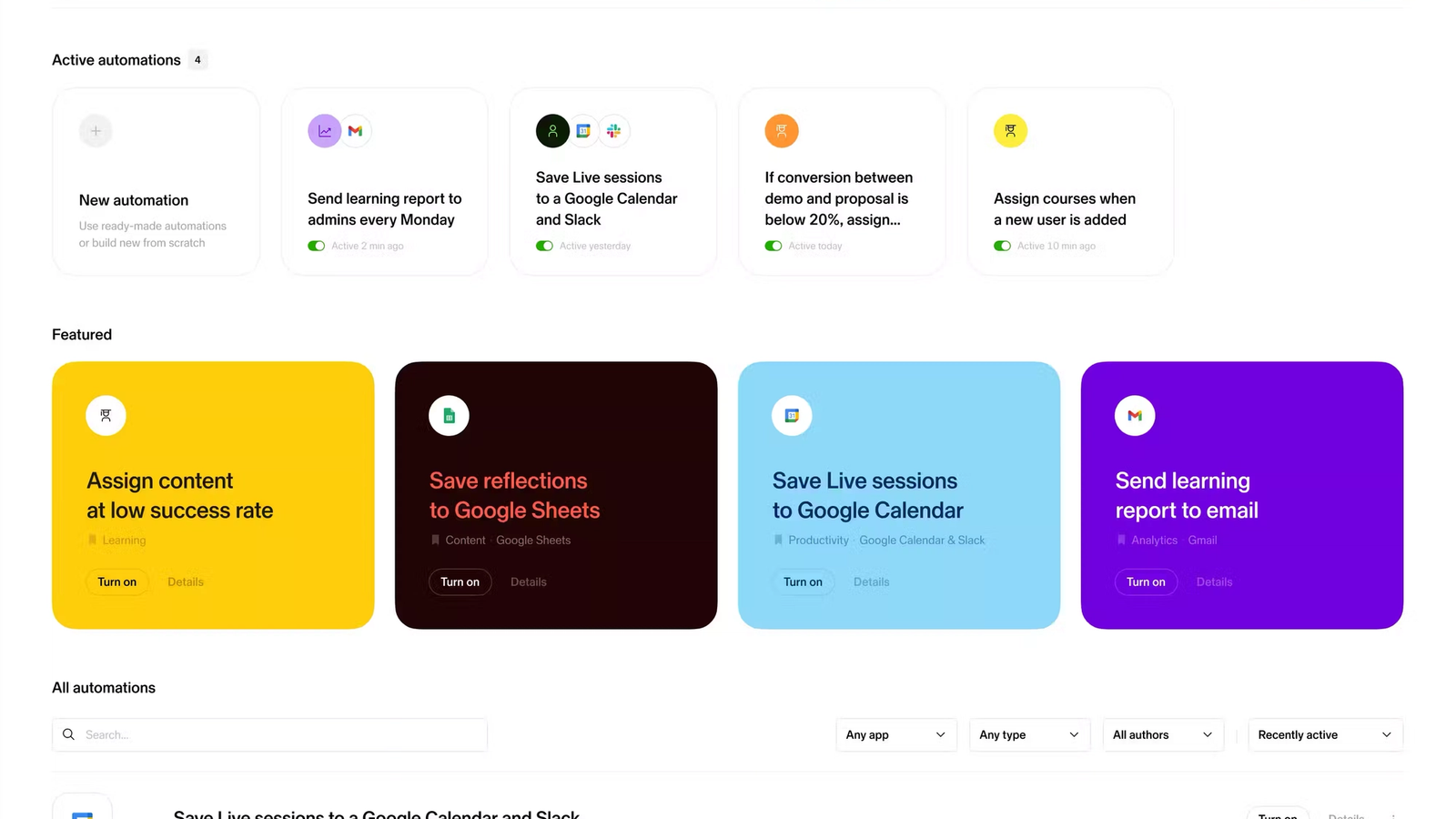Click the Gmail icon on the Monday report card

tap(355, 131)
